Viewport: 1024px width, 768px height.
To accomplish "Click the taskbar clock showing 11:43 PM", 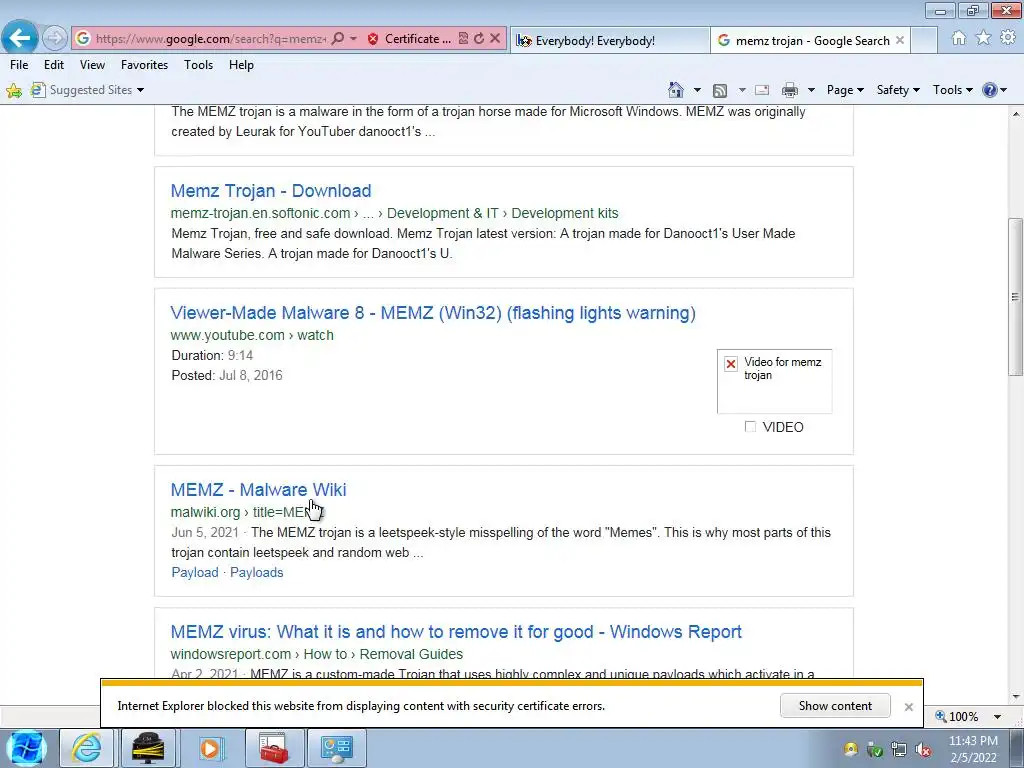I will click(x=973, y=749).
